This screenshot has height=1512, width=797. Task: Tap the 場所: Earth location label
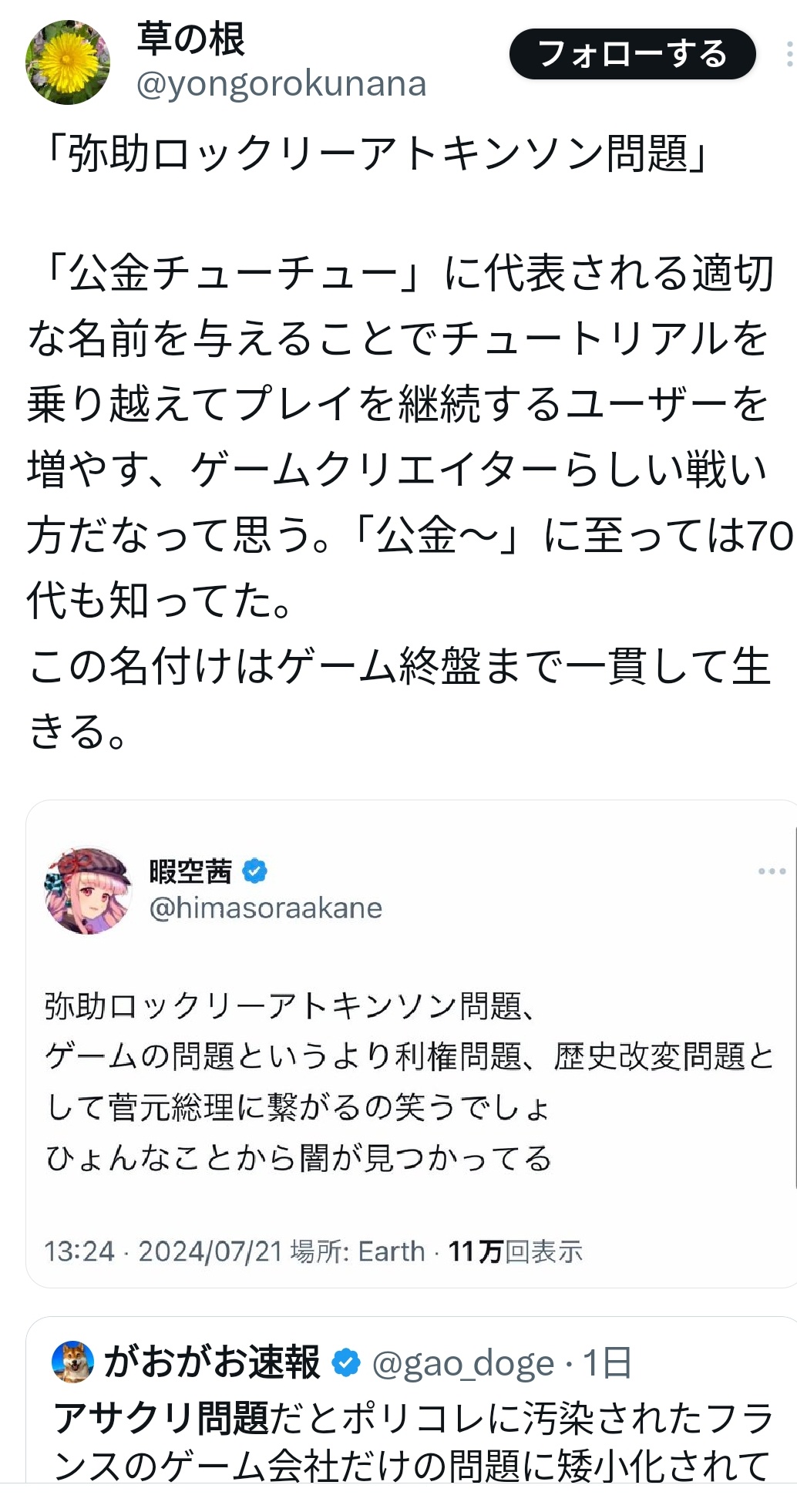pos(358,1251)
